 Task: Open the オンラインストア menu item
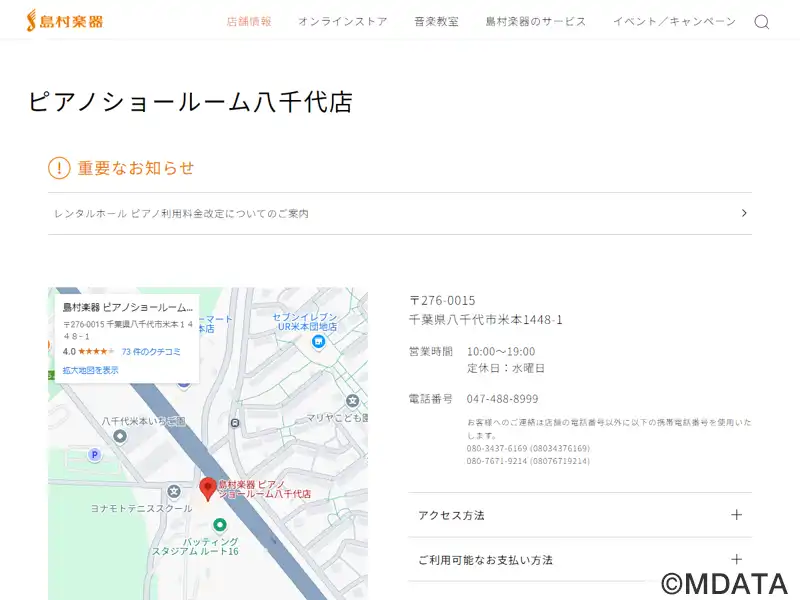tap(343, 21)
